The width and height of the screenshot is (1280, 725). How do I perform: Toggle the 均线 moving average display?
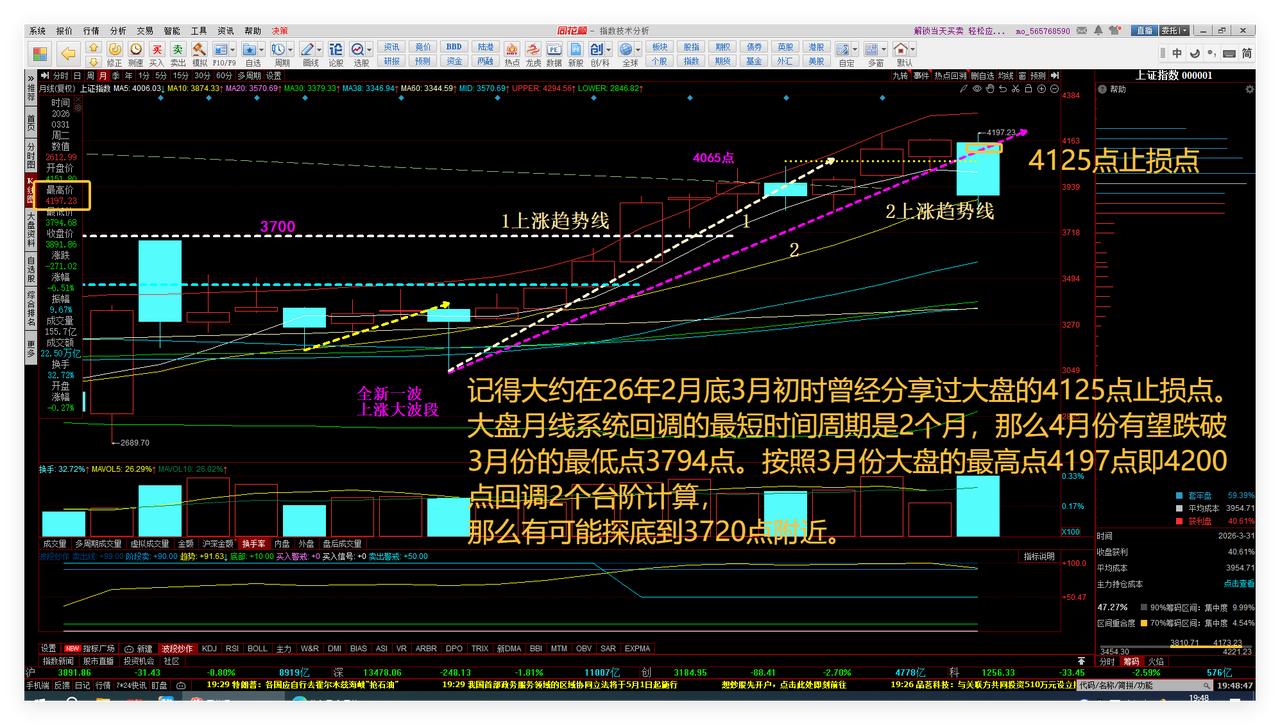(x=1006, y=75)
